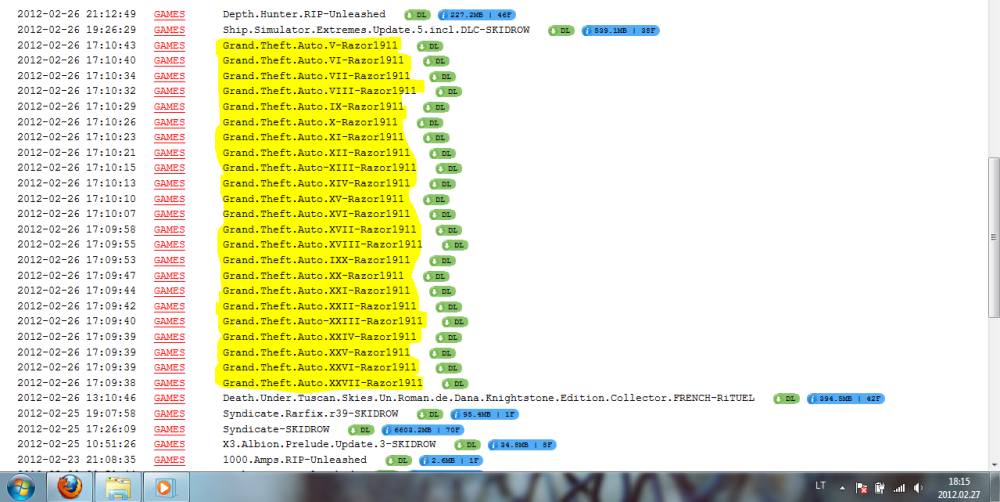
Task: Click DL badge for Grand.Theft.Auto.XI-Razor1911
Action: click(436, 138)
